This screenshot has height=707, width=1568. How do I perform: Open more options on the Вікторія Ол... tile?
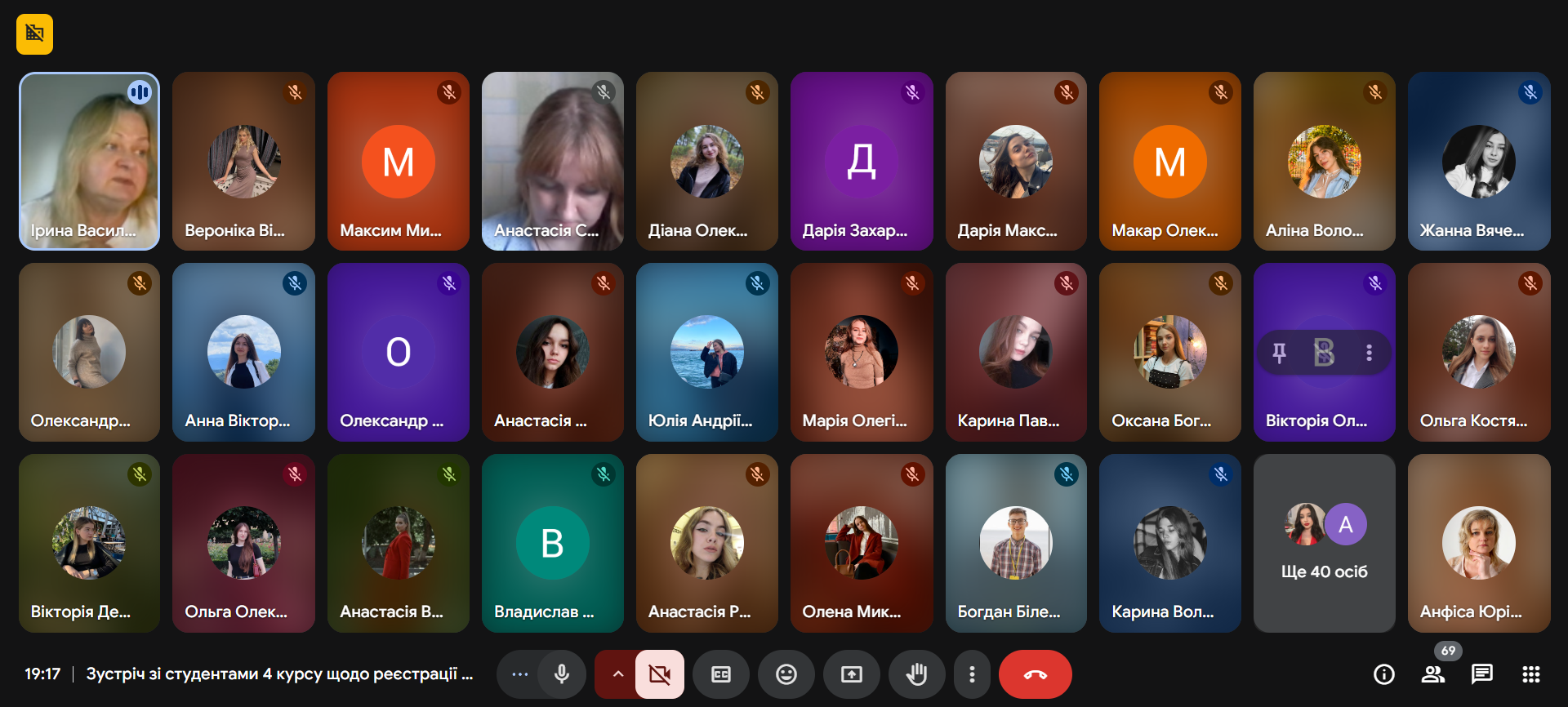point(1369,353)
